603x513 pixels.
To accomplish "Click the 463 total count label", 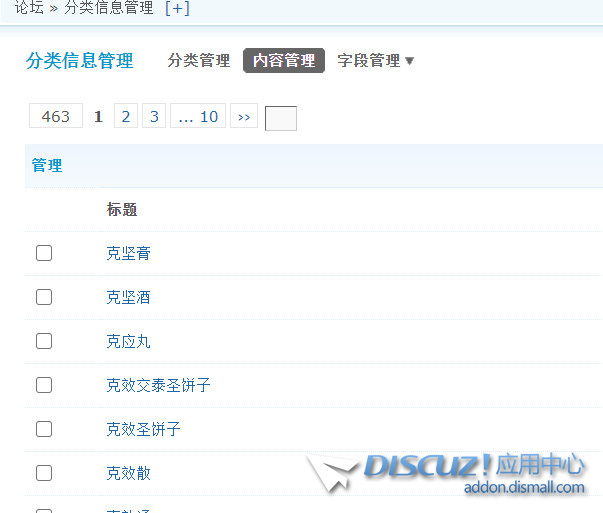I will (x=56, y=116).
